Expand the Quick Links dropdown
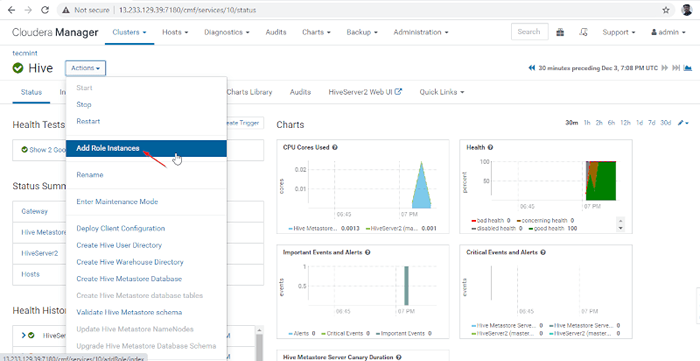Image resolution: width=700 pixels, height=361 pixels. 442,92
